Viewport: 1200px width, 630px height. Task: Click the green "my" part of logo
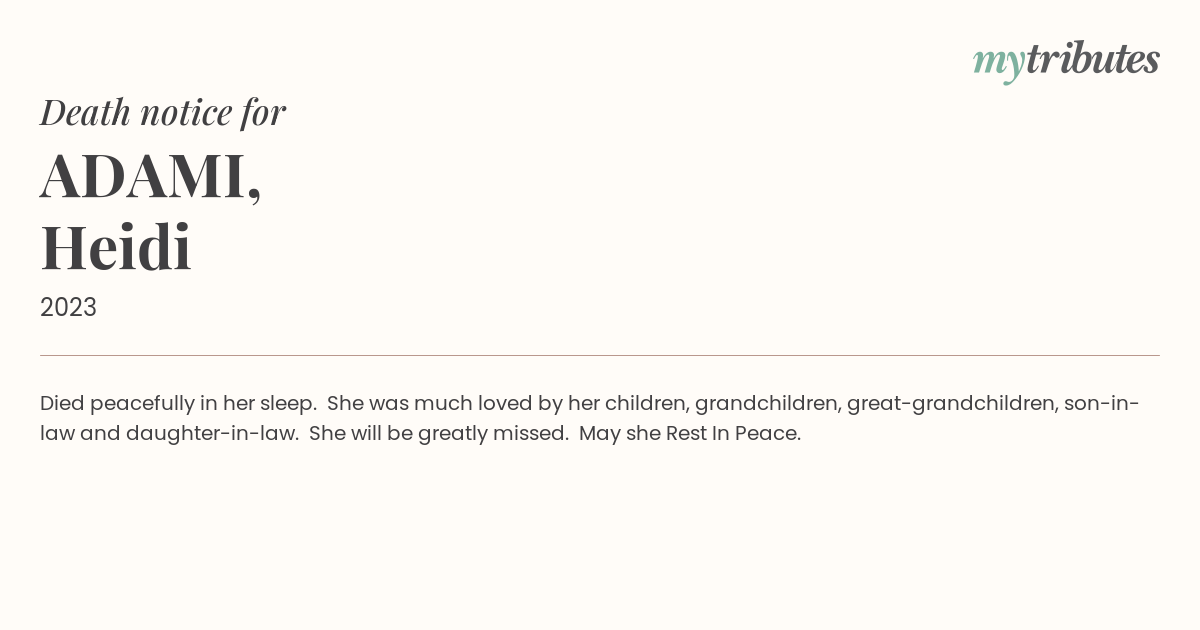coord(999,64)
